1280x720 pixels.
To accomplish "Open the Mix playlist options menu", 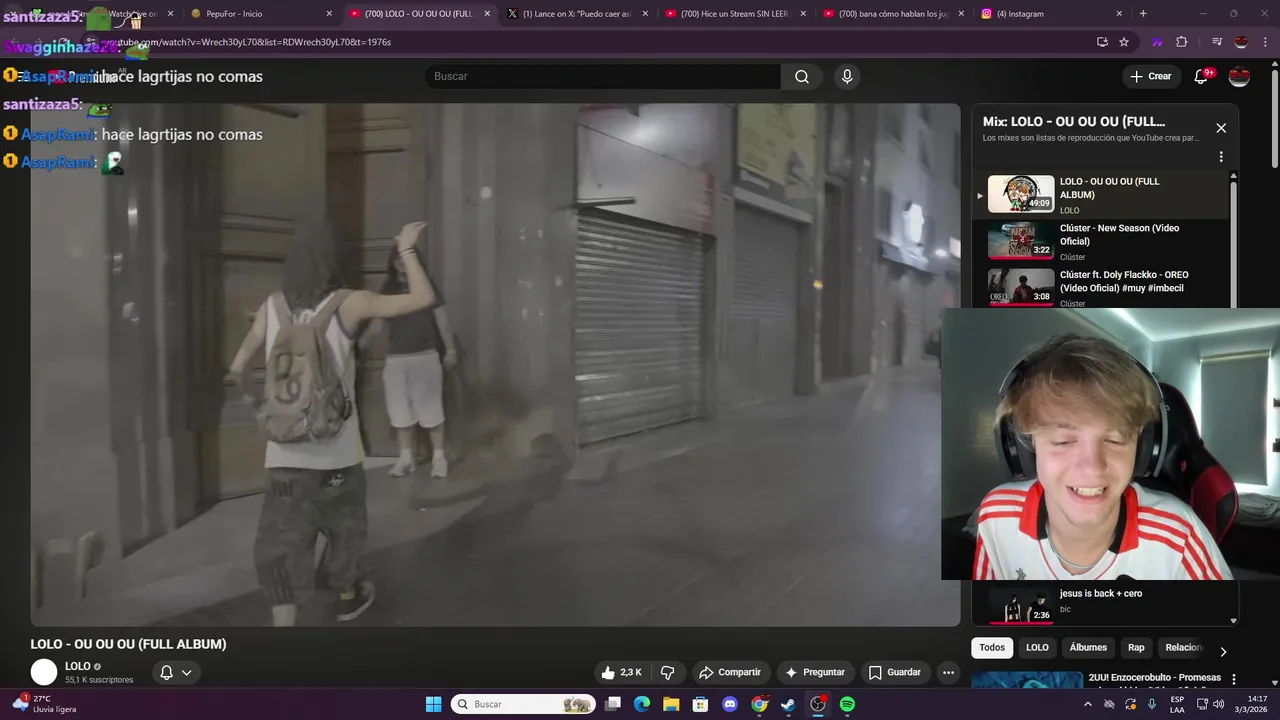I will coord(1221,157).
